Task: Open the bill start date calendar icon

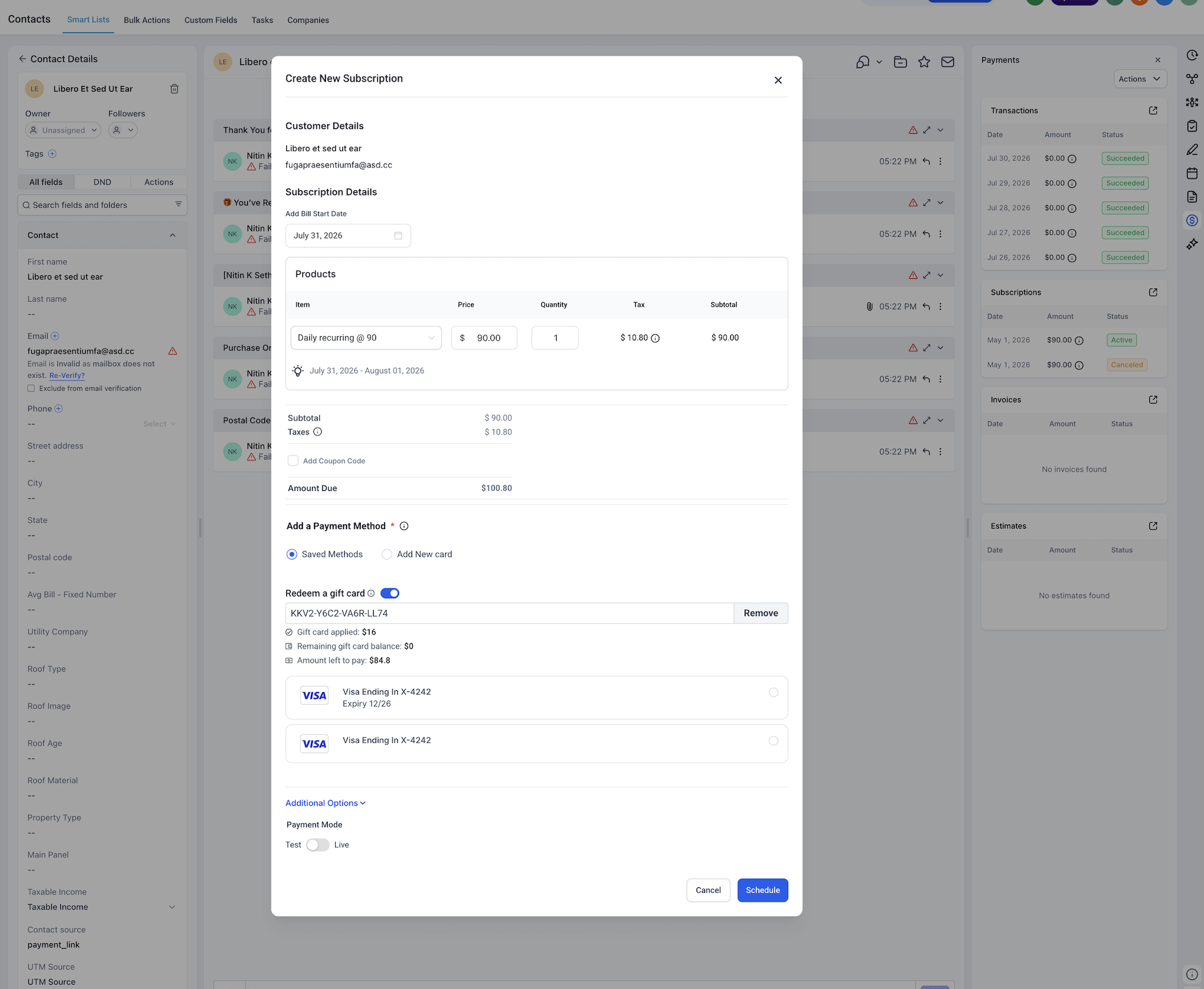Action: (398, 236)
